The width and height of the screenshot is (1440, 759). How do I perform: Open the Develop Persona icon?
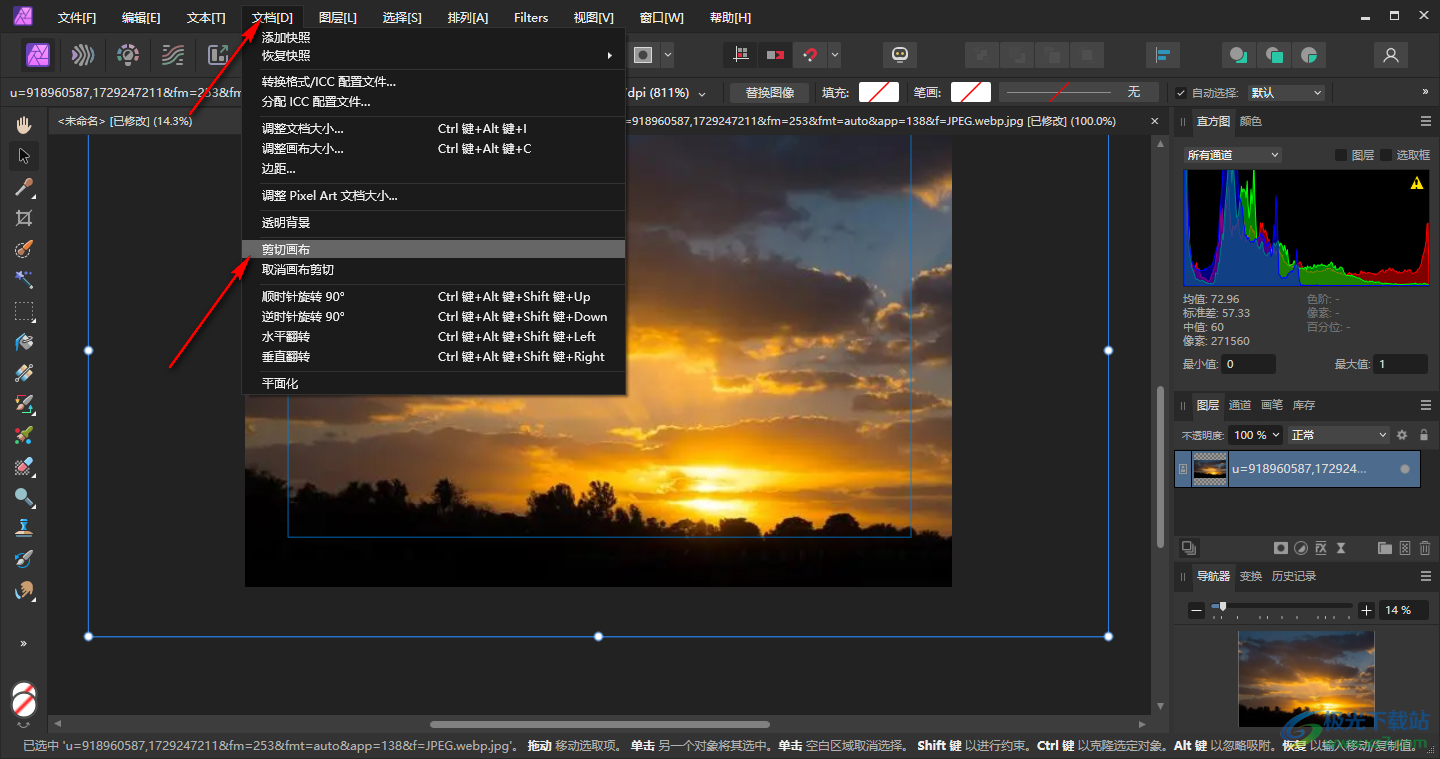click(x=128, y=55)
